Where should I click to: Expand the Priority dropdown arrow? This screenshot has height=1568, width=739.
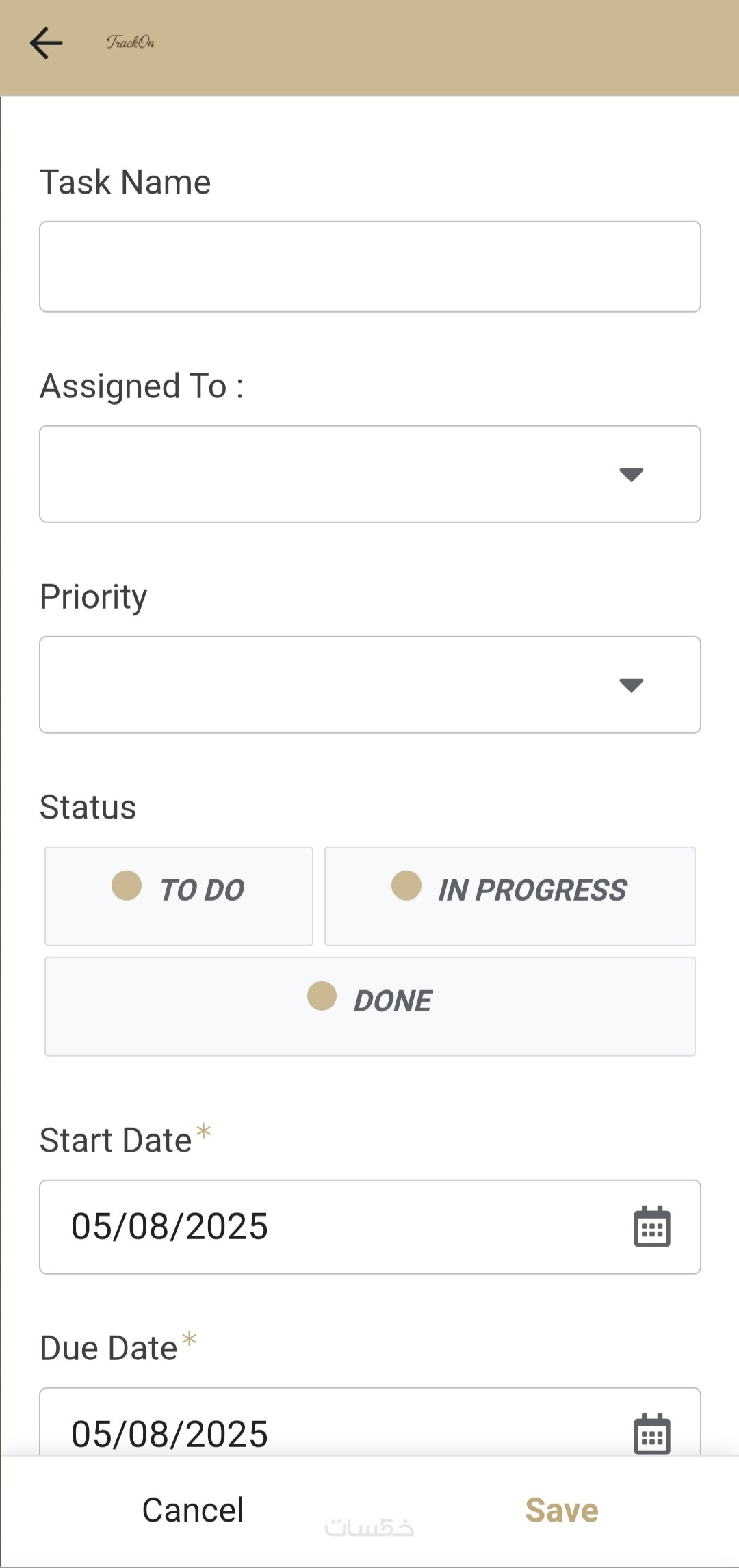point(631,685)
